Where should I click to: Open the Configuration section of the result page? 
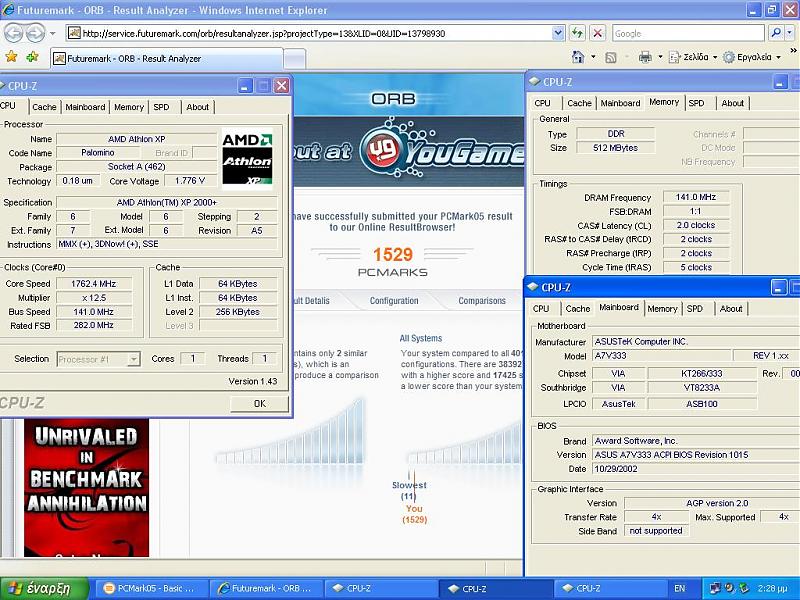point(394,301)
